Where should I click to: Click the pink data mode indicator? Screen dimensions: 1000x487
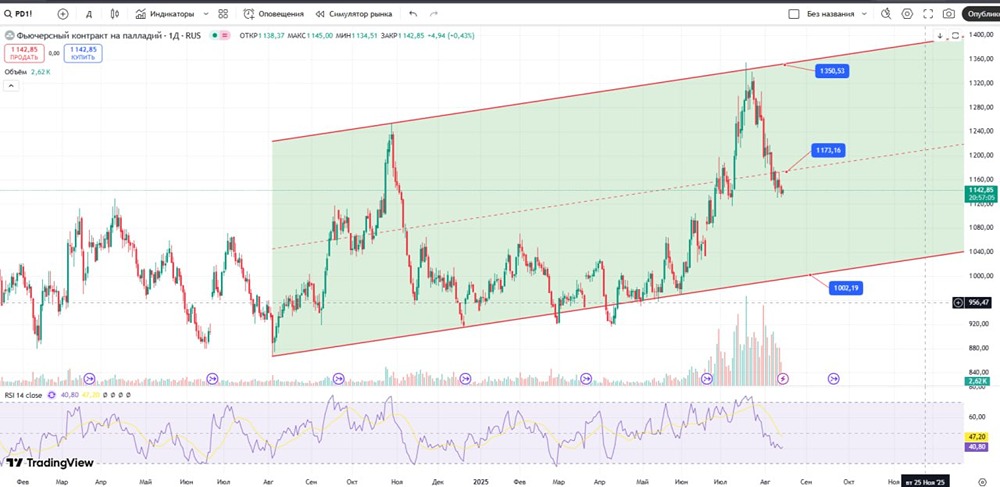coord(225,36)
